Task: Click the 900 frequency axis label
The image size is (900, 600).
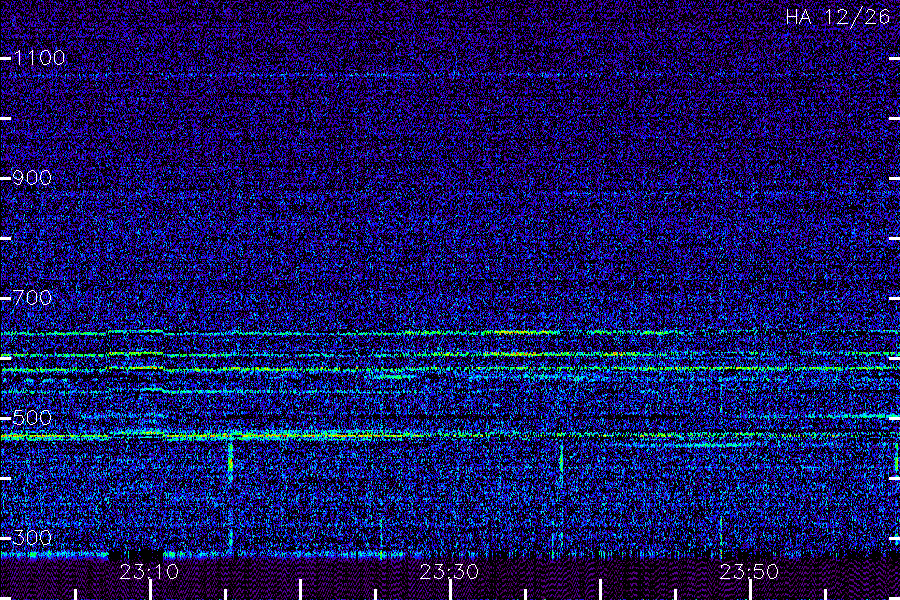Action: pos(32,178)
